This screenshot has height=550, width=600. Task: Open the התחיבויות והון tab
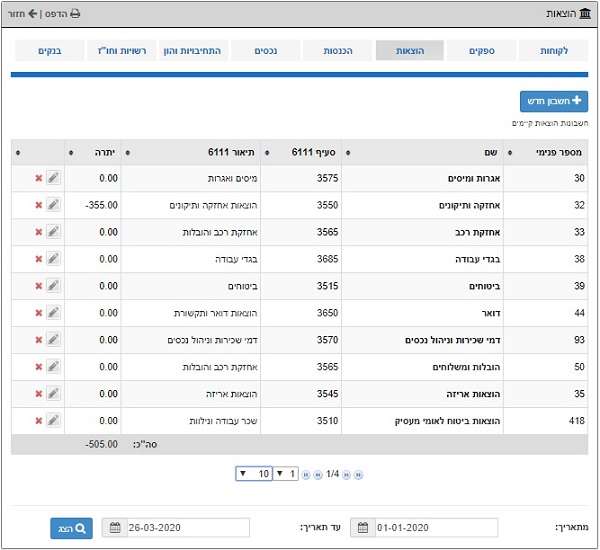click(193, 51)
